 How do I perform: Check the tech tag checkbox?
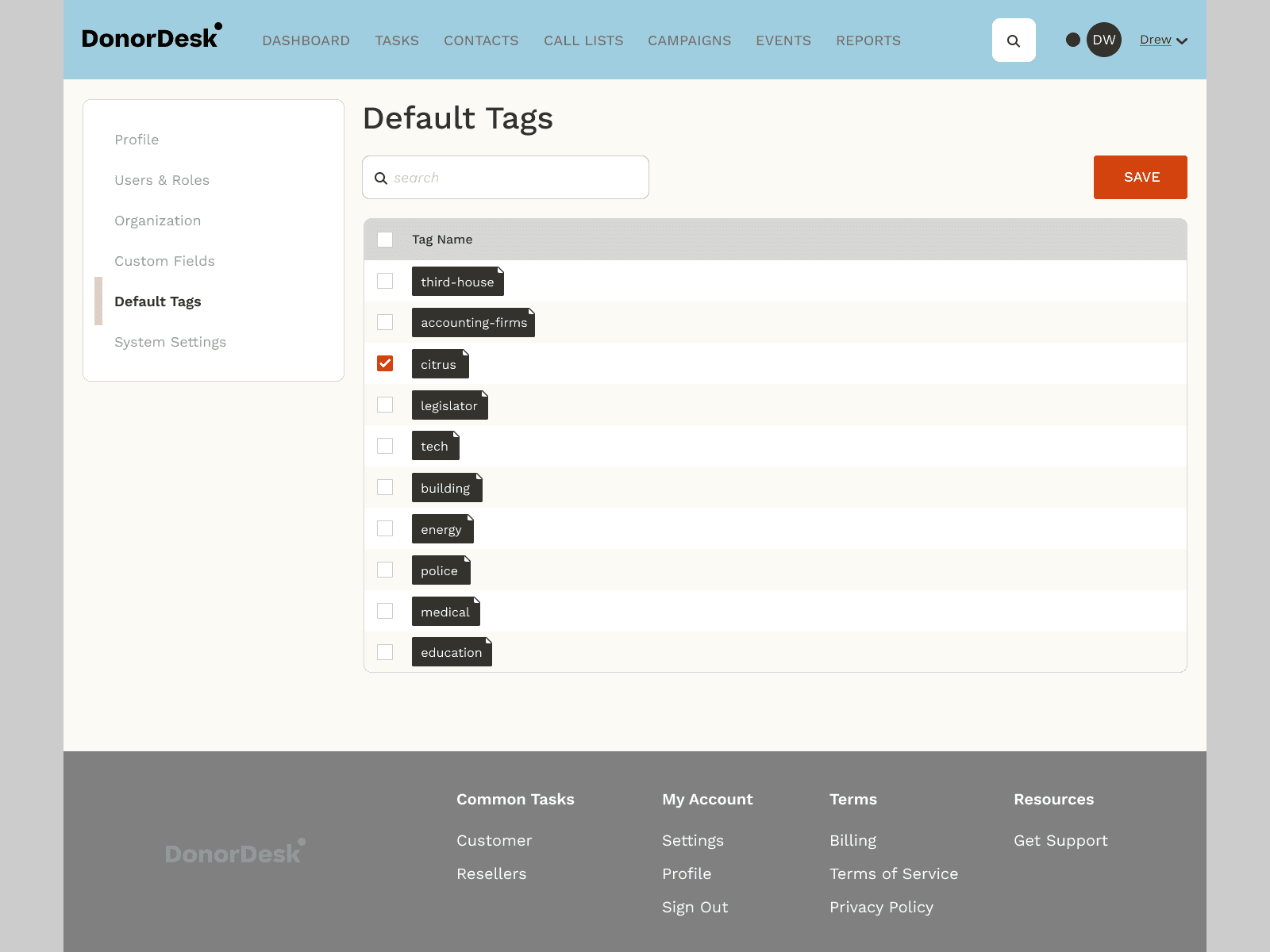(x=385, y=446)
